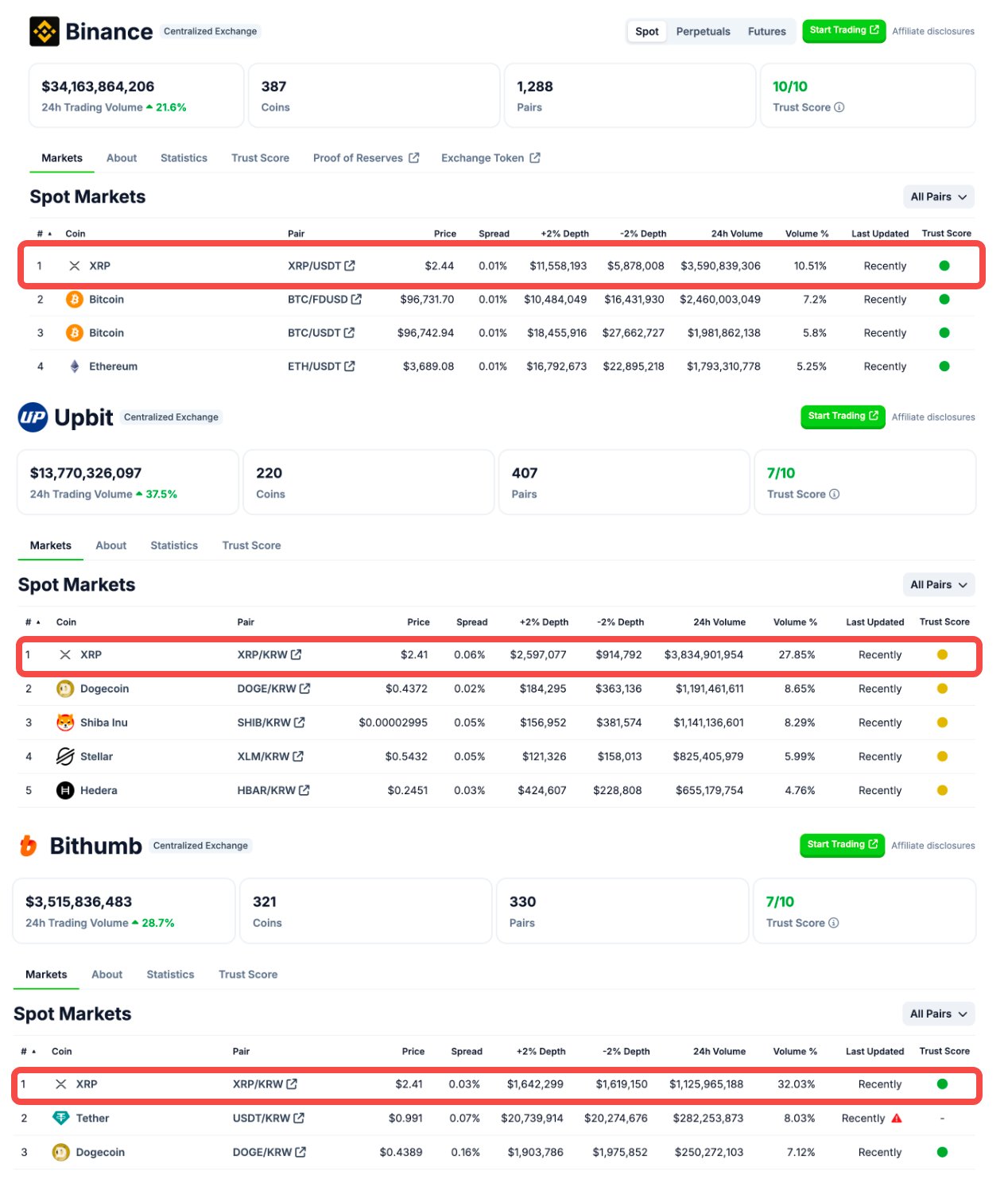Screen dimensions: 1008x1202
Task: Click the Bithumb logo icon
Action: pos(29,846)
